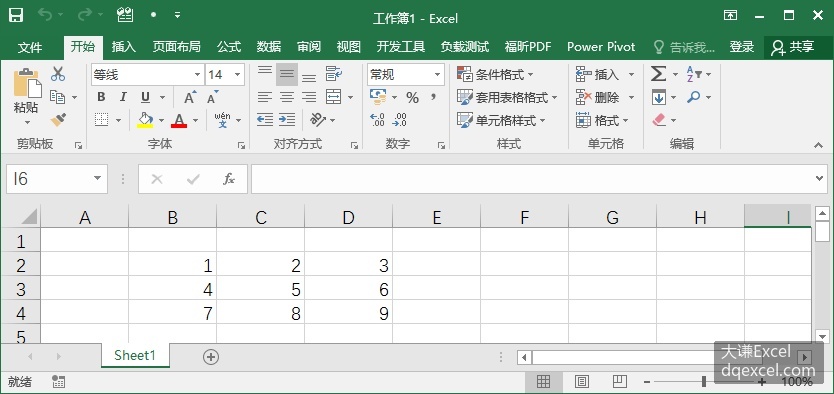Click the Increase Indent icon
The width and height of the screenshot is (834, 394).
tap(287, 120)
